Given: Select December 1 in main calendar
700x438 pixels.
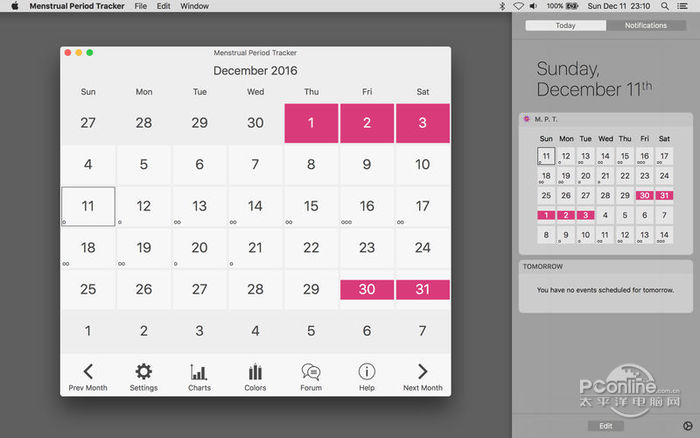Looking at the screenshot, I should point(311,123).
